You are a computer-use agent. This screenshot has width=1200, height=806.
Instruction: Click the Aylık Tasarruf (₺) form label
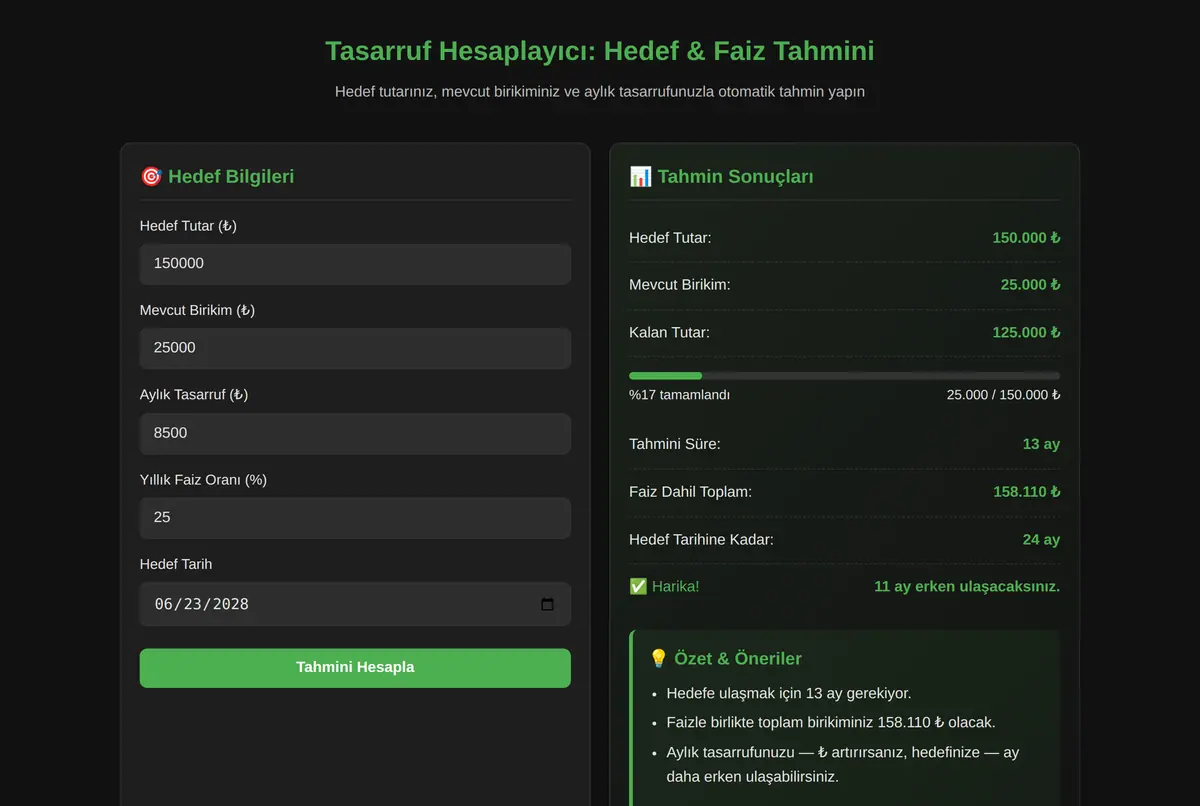click(x=194, y=395)
